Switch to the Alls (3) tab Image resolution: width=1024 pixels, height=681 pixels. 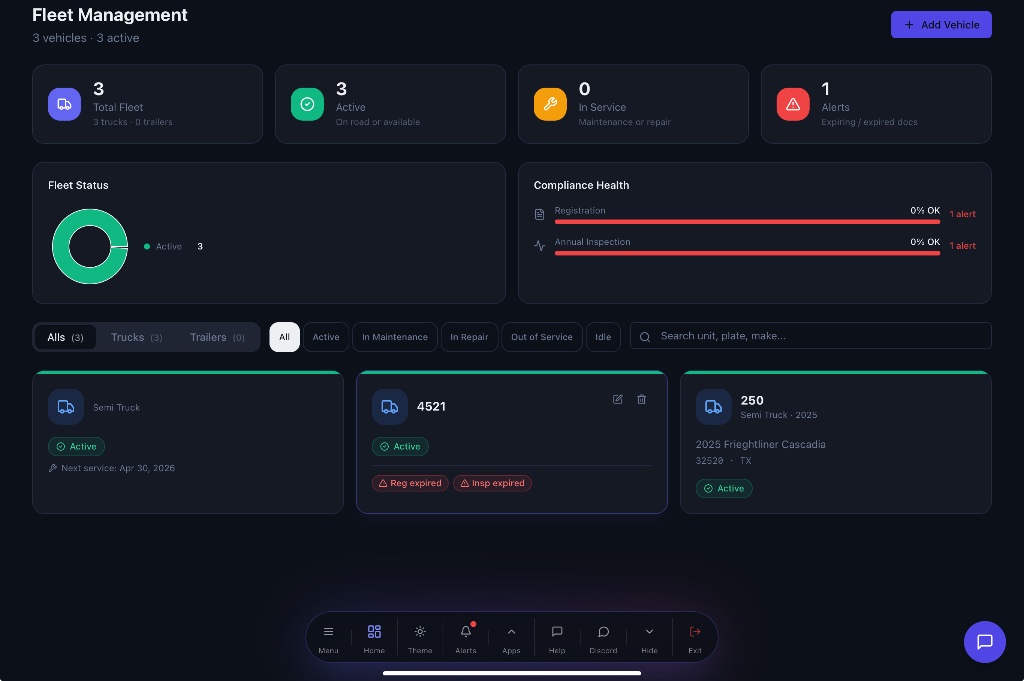(65, 338)
